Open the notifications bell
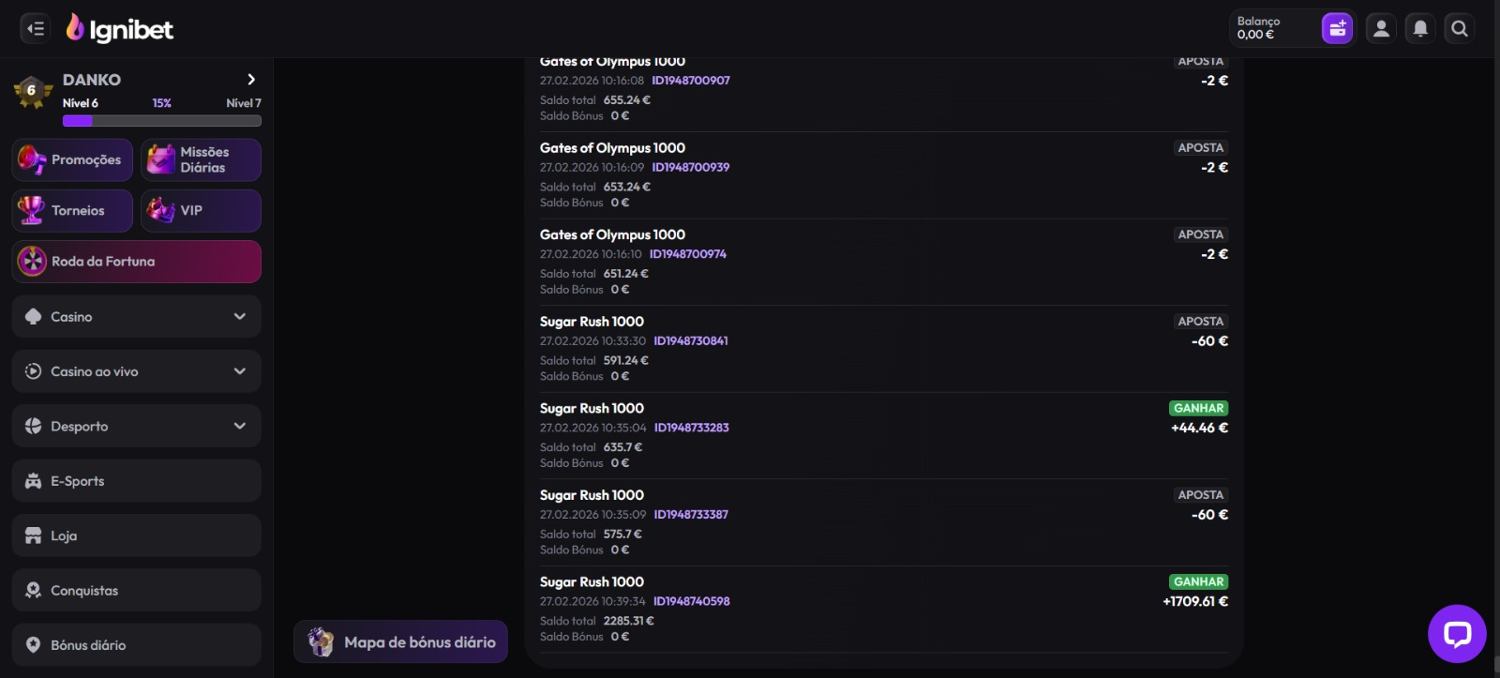Screen dimensions: 1500x678 [1420, 29]
